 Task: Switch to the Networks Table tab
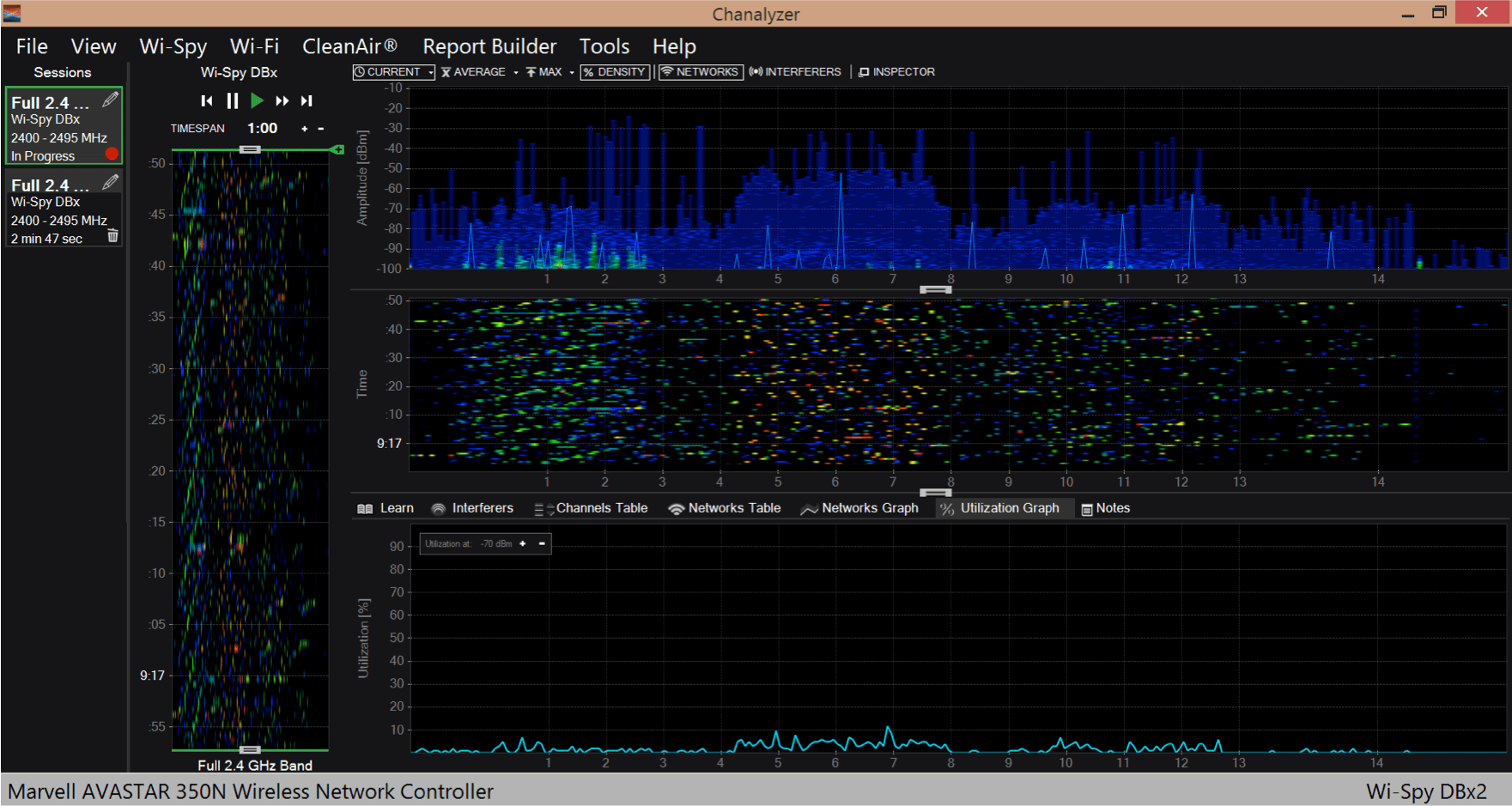pyautogui.click(x=725, y=508)
